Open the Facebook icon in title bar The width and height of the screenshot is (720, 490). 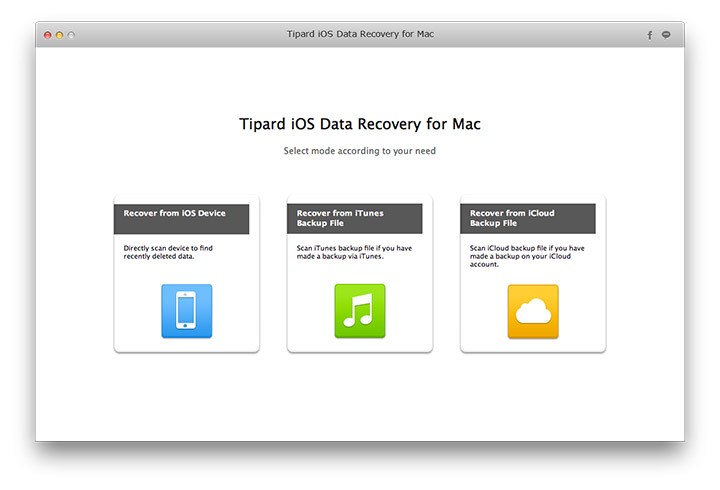650,35
